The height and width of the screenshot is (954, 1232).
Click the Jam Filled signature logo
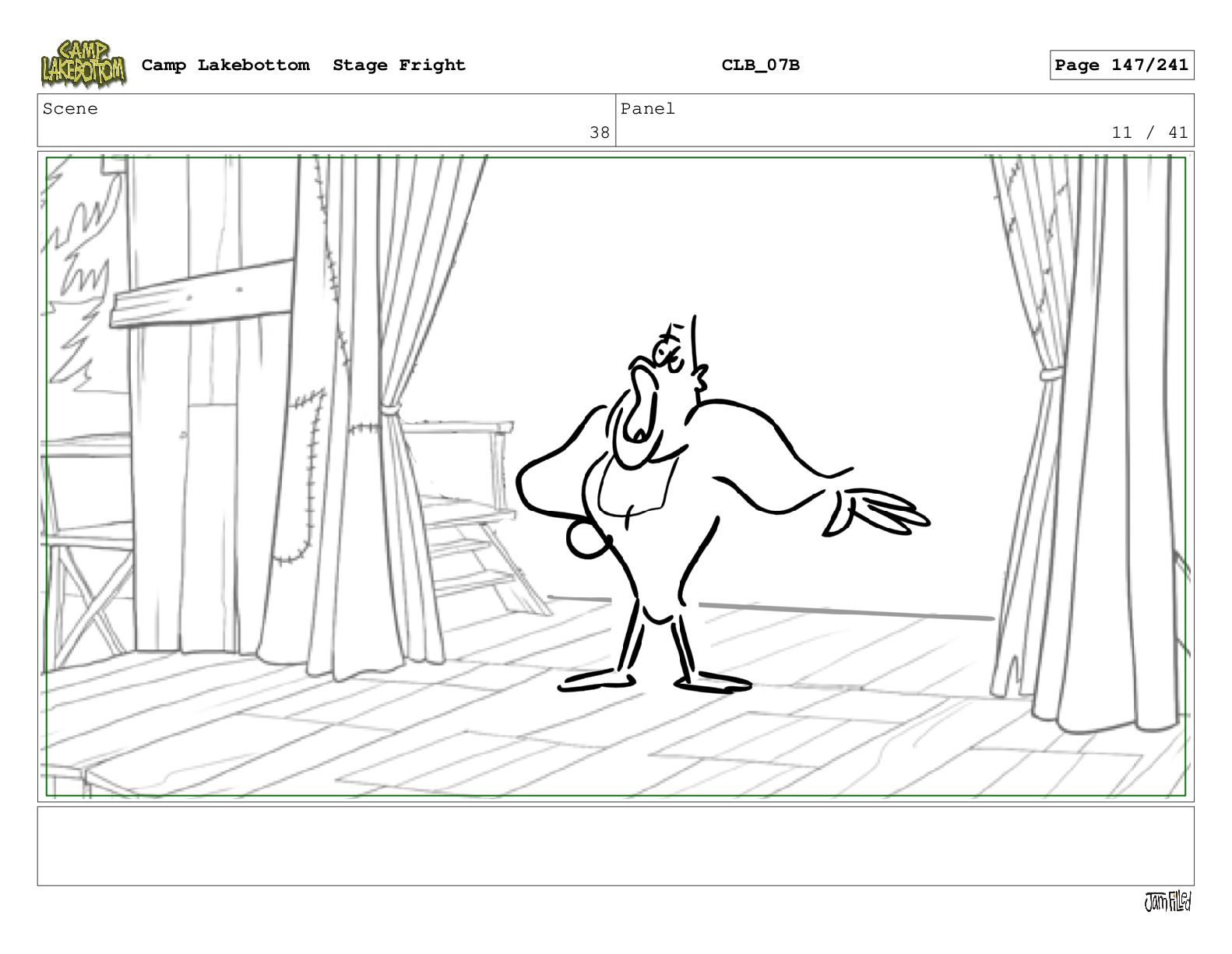click(1167, 902)
